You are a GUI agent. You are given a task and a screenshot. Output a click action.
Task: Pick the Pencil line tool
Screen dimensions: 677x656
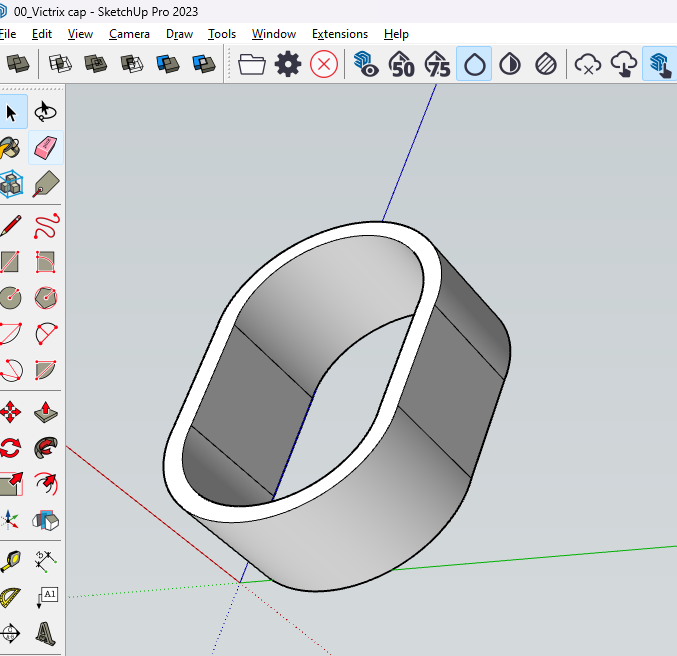(x=11, y=226)
